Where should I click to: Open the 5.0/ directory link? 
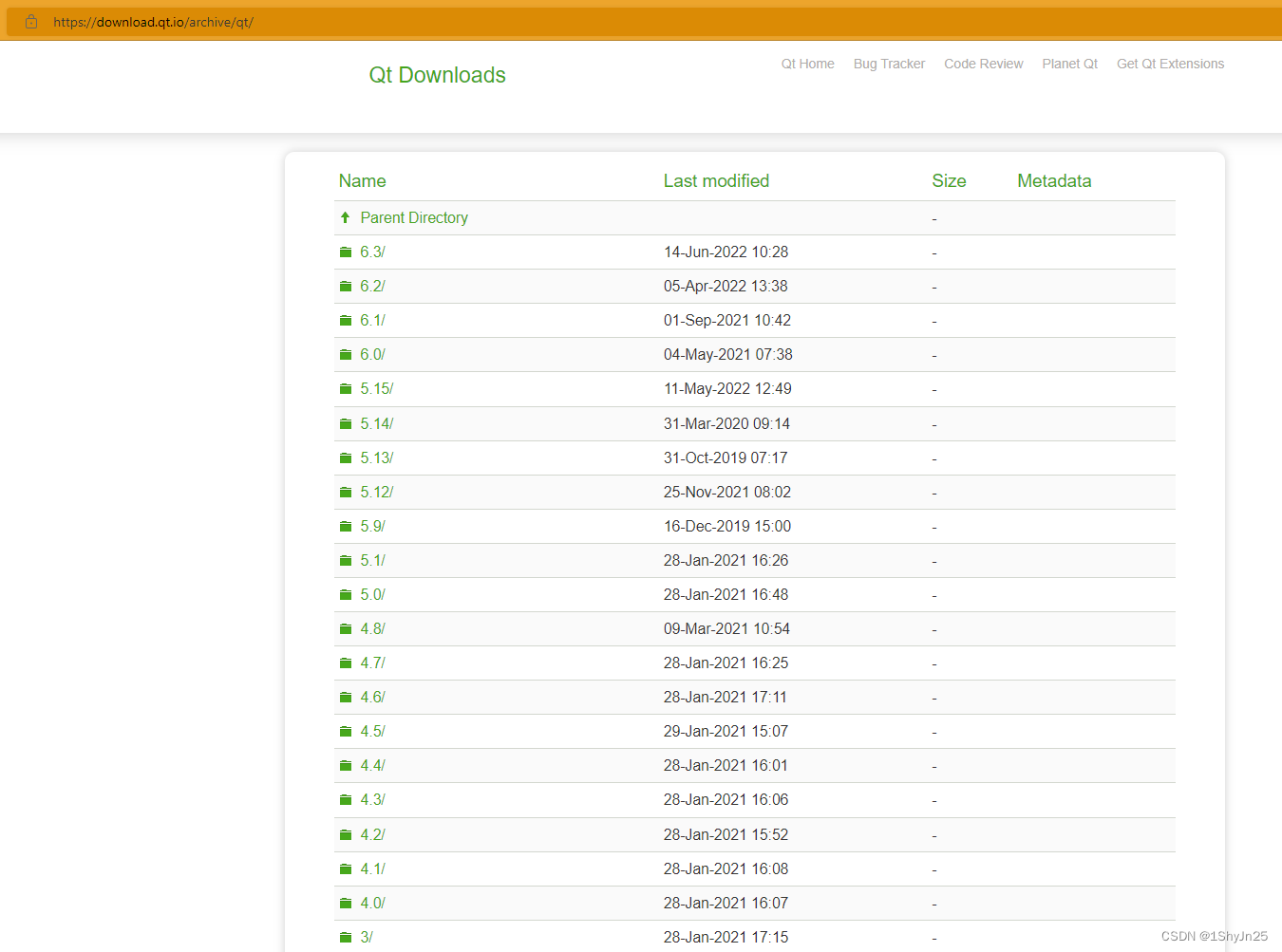372,594
